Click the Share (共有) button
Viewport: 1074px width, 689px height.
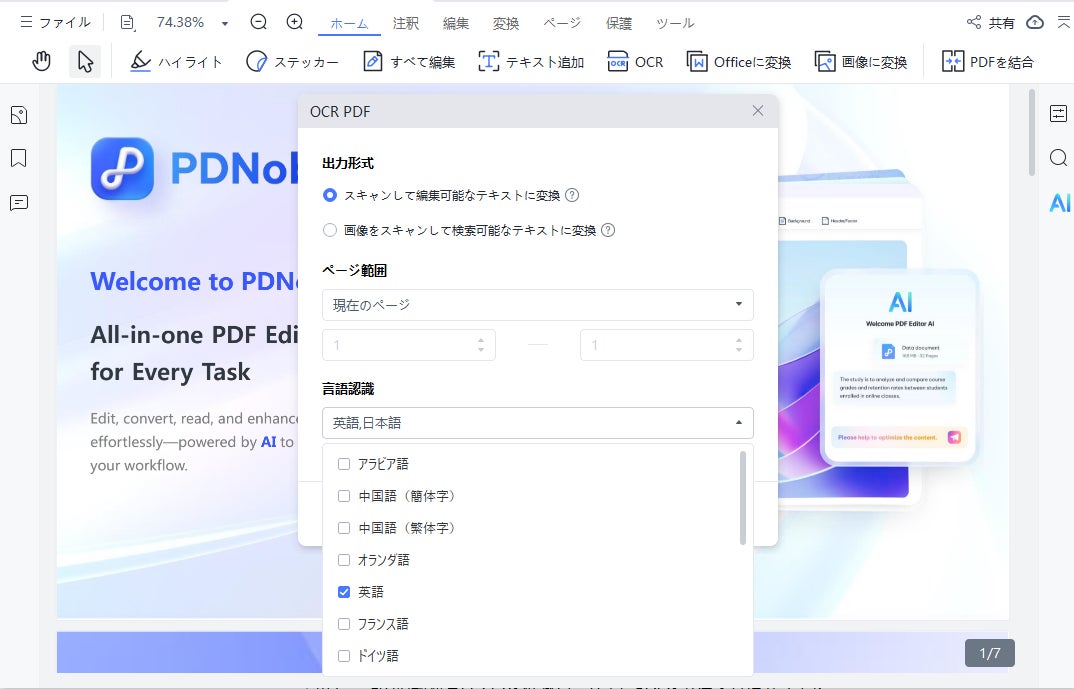click(990, 23)
